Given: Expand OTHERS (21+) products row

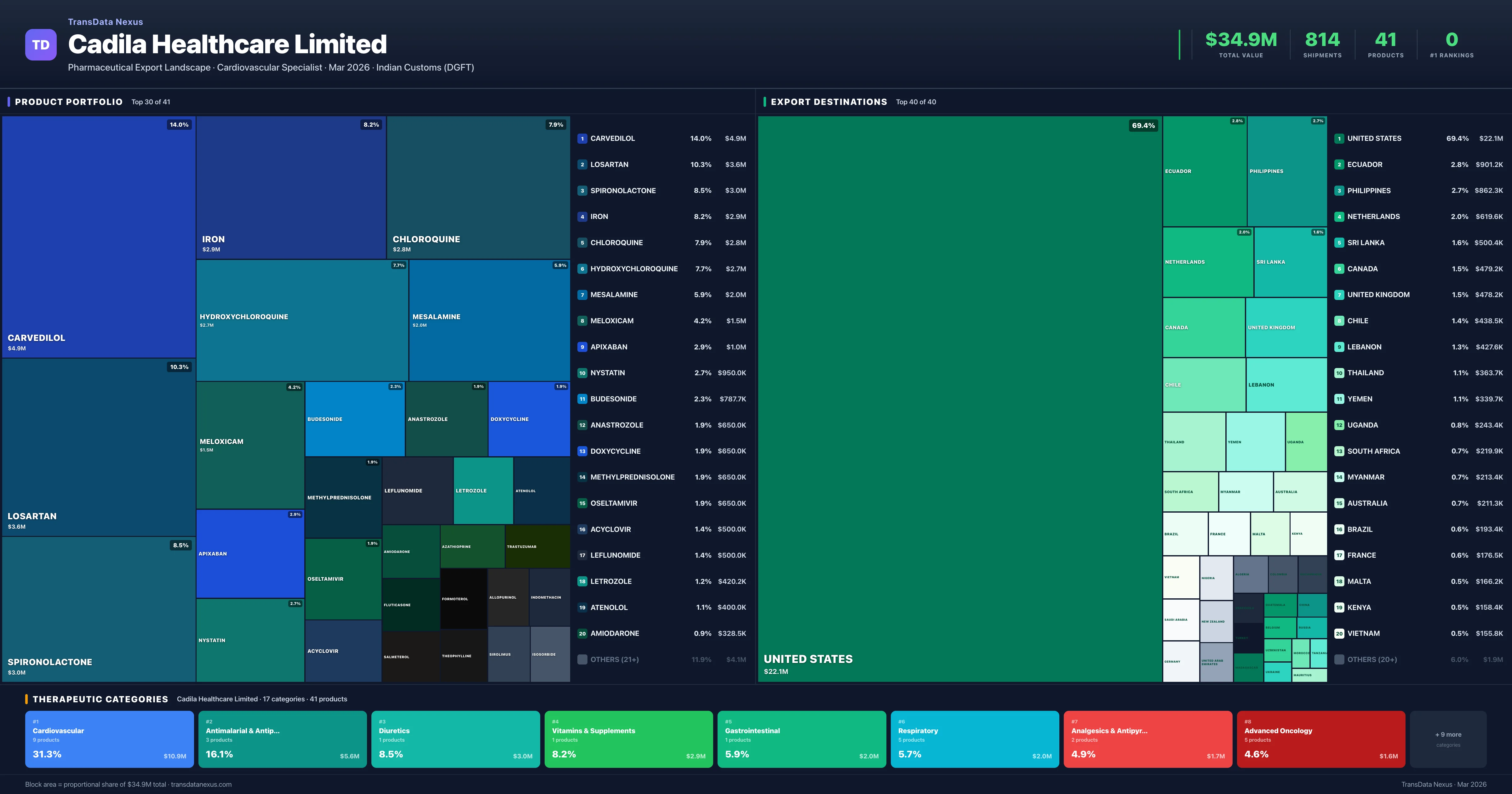Looking at the screenshot, I should coord(614,659).
